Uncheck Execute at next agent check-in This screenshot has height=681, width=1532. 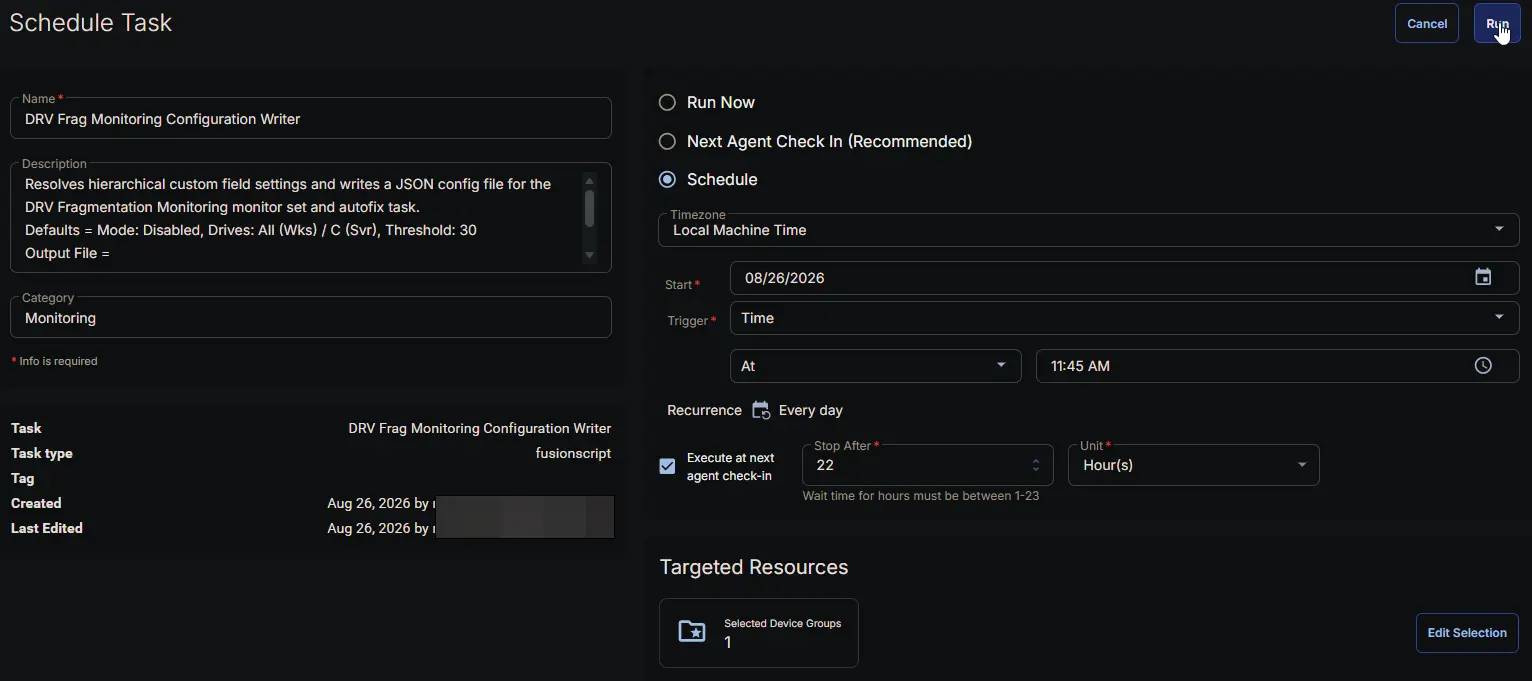point(667,466)
